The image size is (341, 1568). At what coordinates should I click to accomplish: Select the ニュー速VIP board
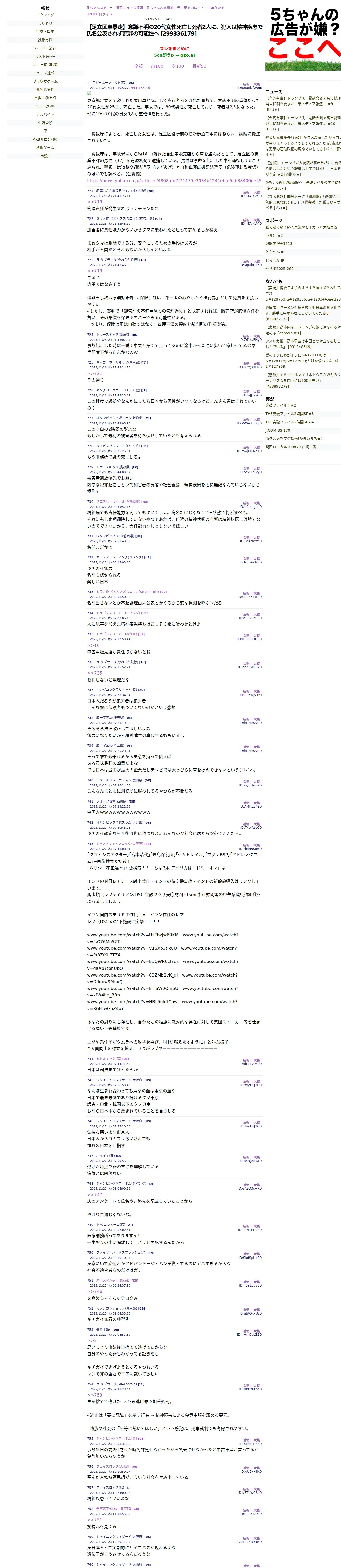tap(45, 107)
